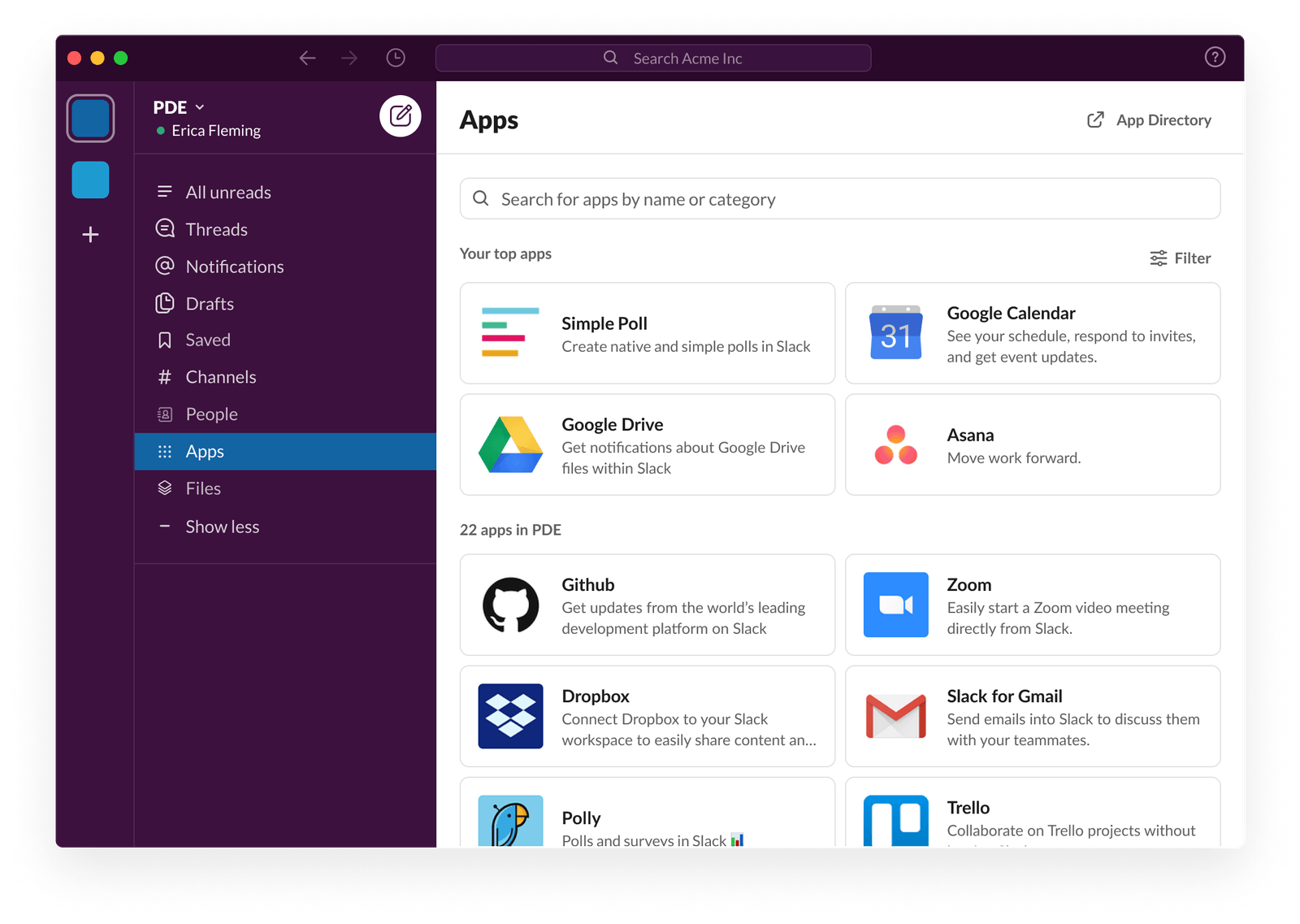Open the history clock icon in the toolbar

pyautogui.click(x=396, y=58)
